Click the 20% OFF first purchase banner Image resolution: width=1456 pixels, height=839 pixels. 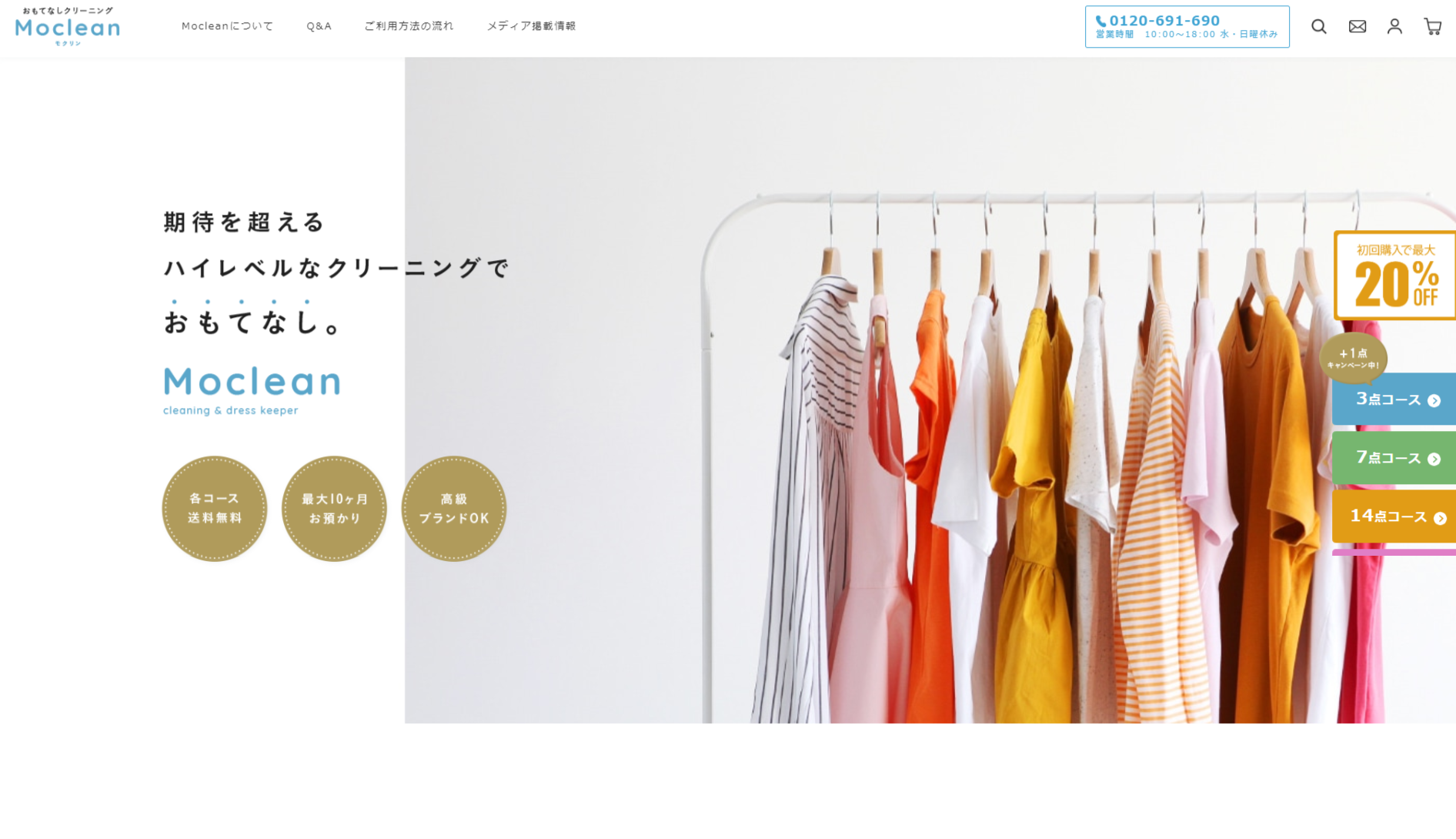pos(1394,276)
